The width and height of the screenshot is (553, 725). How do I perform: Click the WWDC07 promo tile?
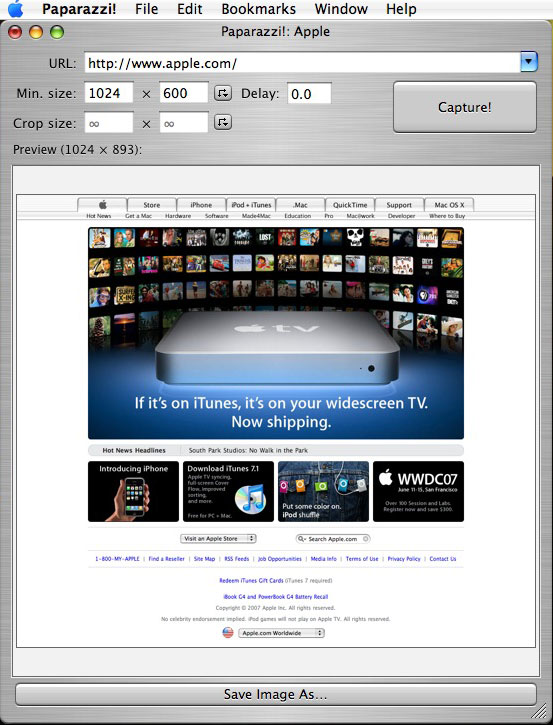418,492
